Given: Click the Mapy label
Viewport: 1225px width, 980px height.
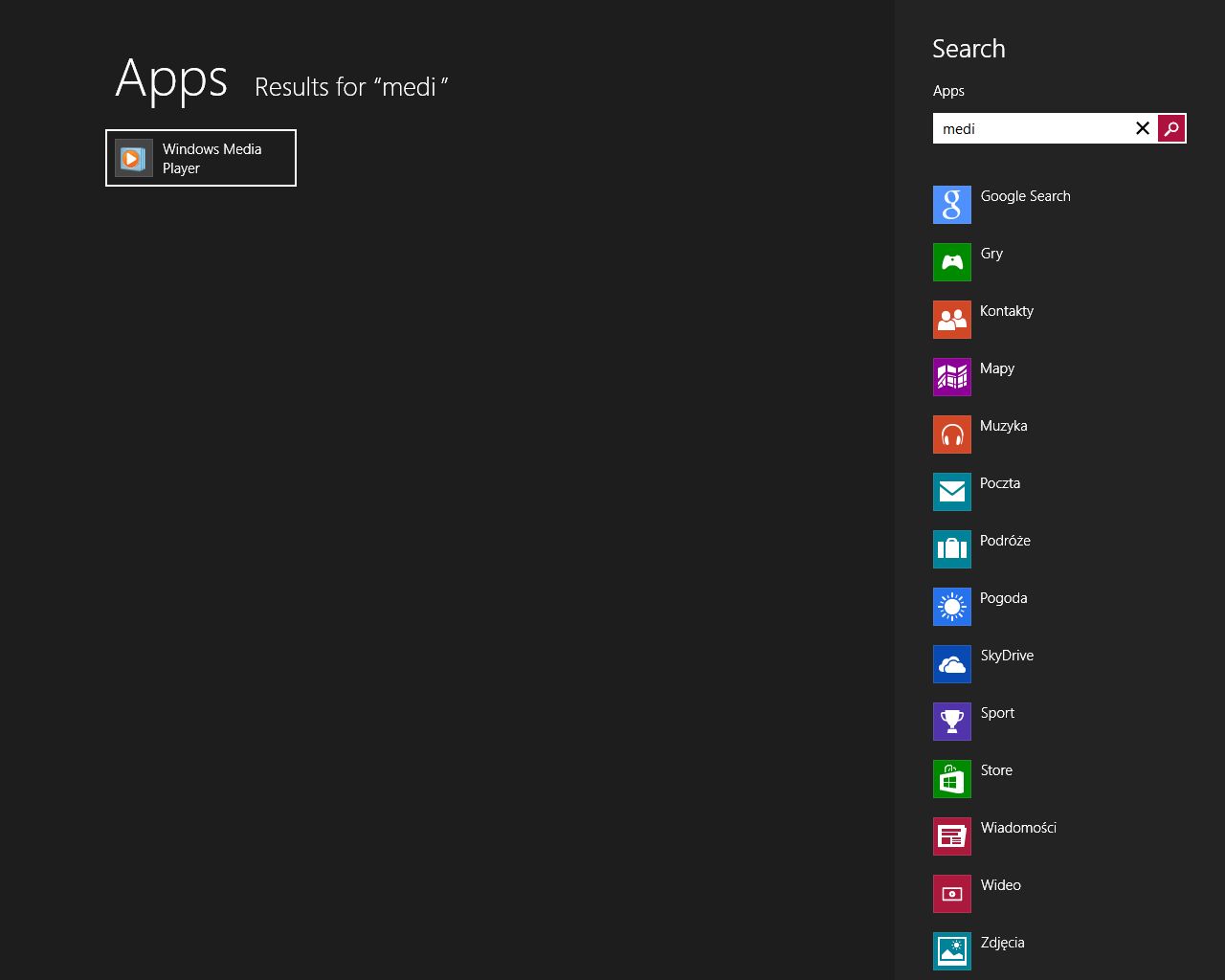Looking at the screenshot, I should click(997, 368).
